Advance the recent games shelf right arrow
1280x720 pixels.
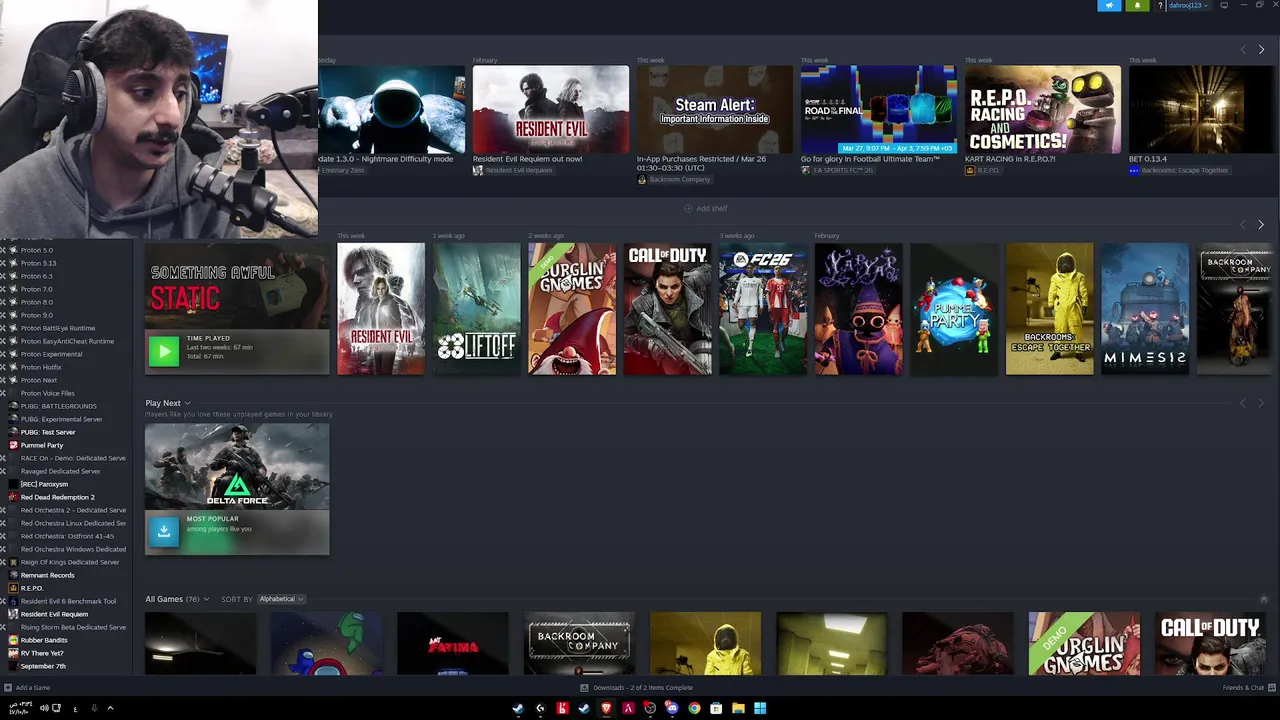tap(1261, 225)
